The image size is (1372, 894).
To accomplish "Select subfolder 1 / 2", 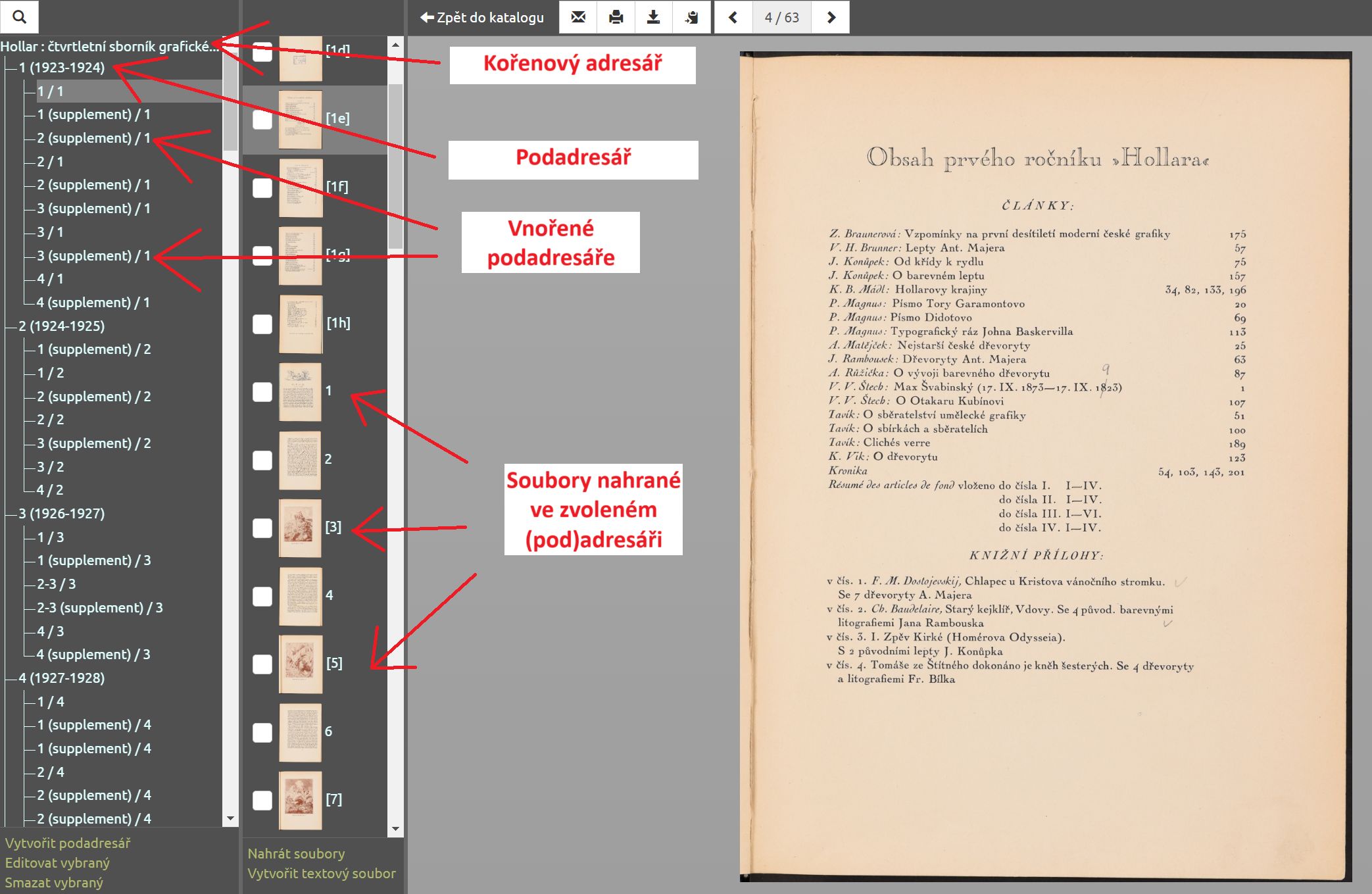I will coord(51,373).
